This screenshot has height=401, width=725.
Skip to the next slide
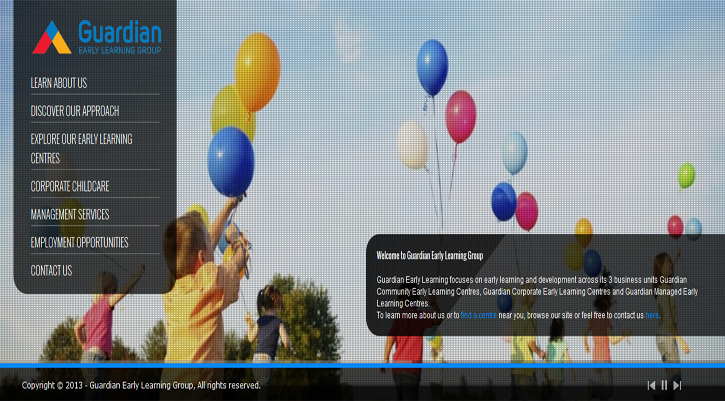point(677,385)
